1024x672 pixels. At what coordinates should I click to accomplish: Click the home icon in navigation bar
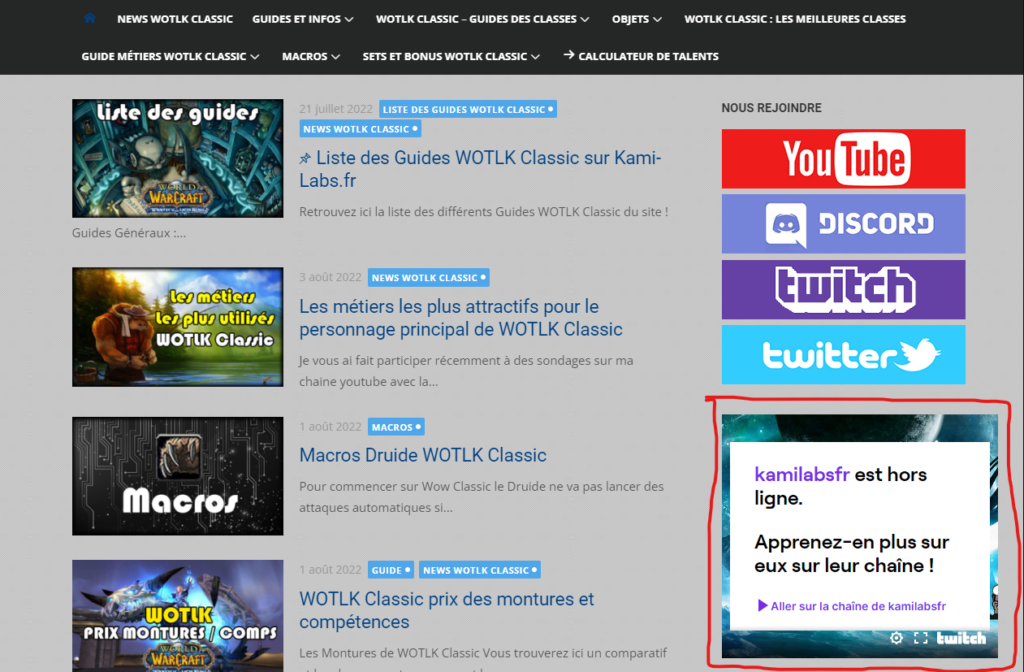90,18
